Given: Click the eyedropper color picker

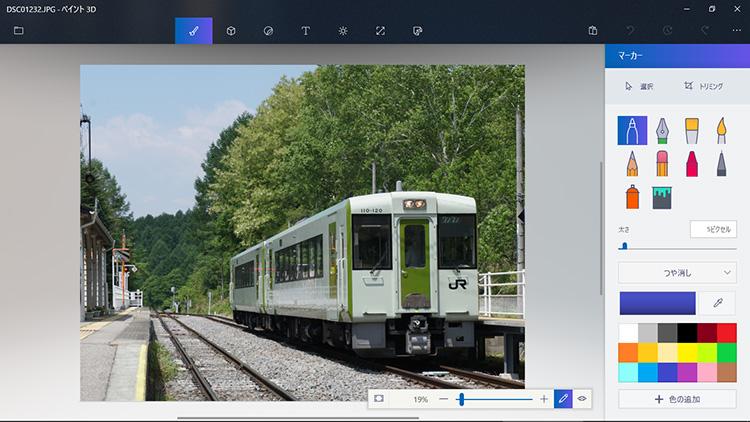Looking at the screenshot, I should [717, 303].
